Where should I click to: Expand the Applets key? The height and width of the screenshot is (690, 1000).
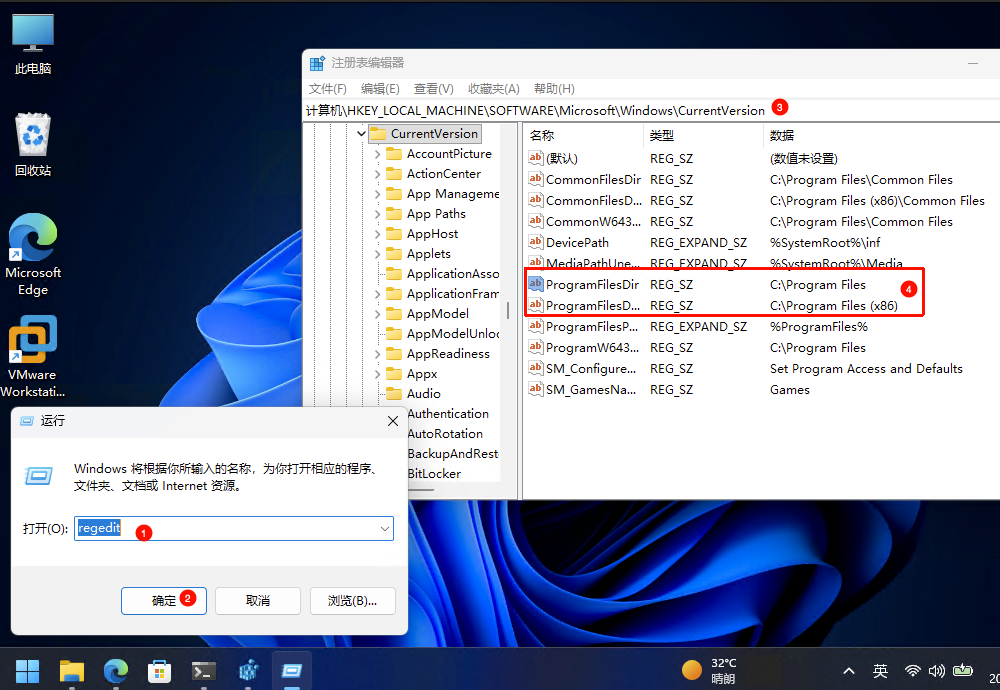pyautogui.click(x=377, y=254)
